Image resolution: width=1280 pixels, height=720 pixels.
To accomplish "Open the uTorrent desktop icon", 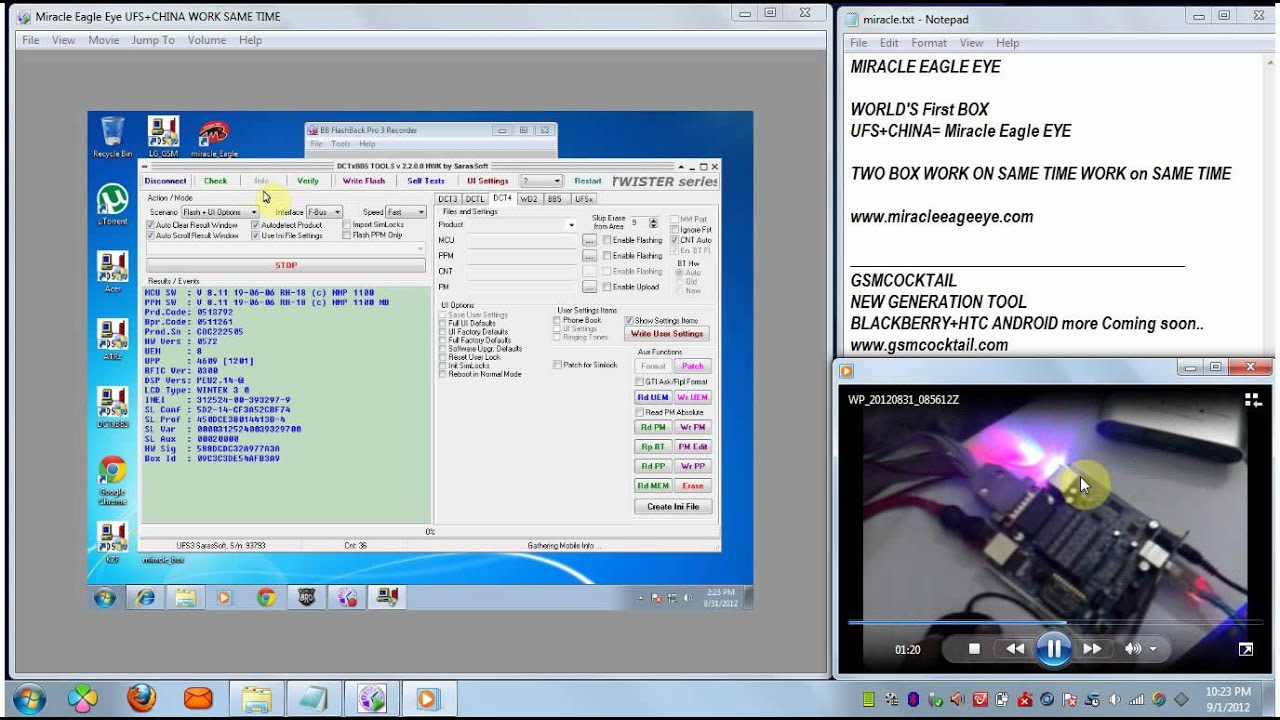I will (112, 204).
